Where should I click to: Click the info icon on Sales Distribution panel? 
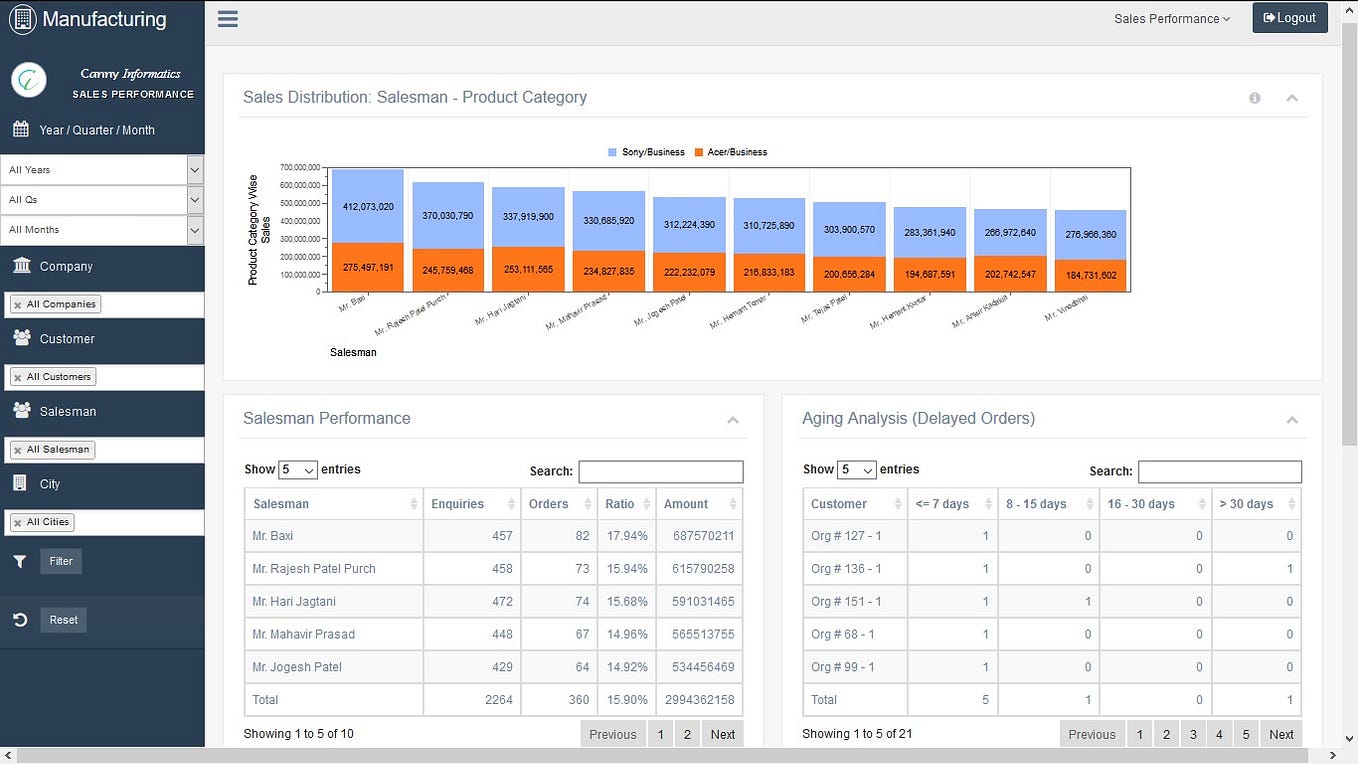[1255, 98]
